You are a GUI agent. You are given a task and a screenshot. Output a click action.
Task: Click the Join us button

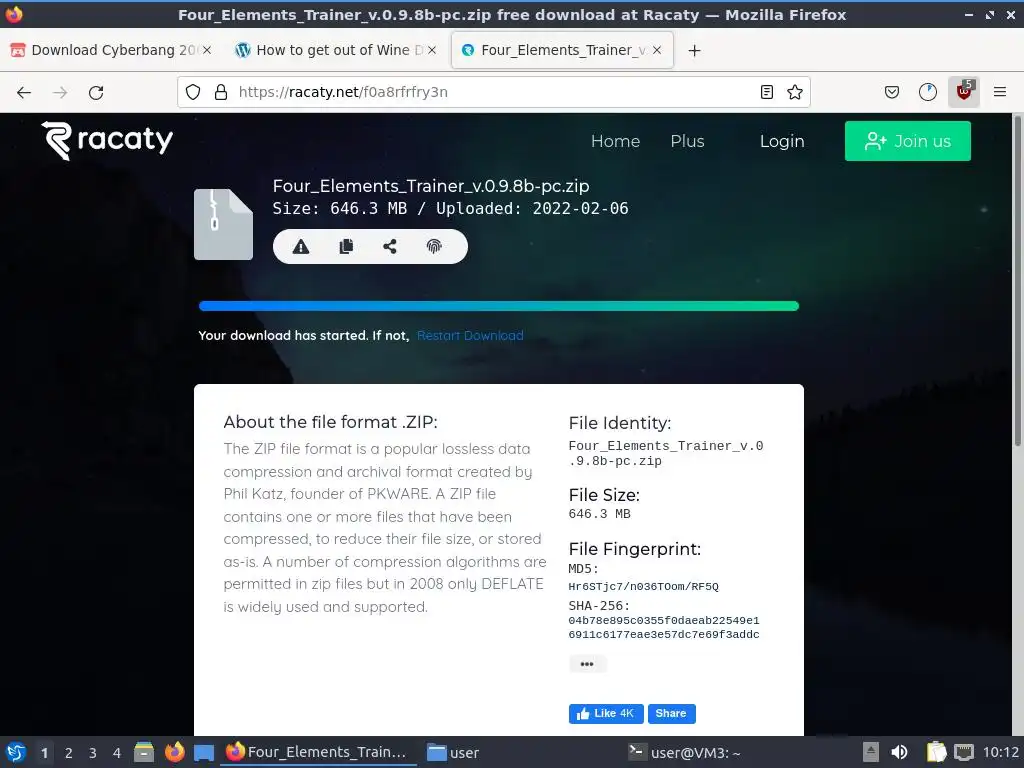908,141
